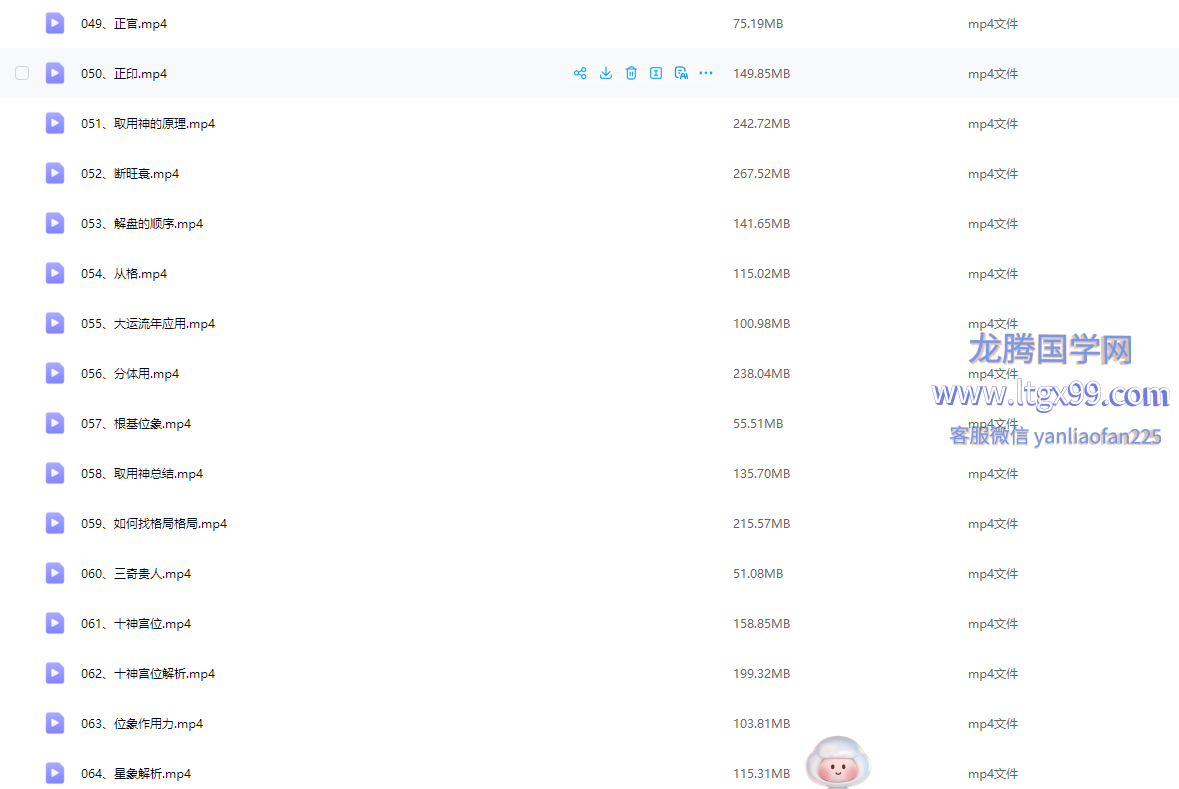Select the 053、解盘的顺序.mp4 file name
Viewport: 1179px width, 789px height.
pyautogui.click(x=142, y=224)
